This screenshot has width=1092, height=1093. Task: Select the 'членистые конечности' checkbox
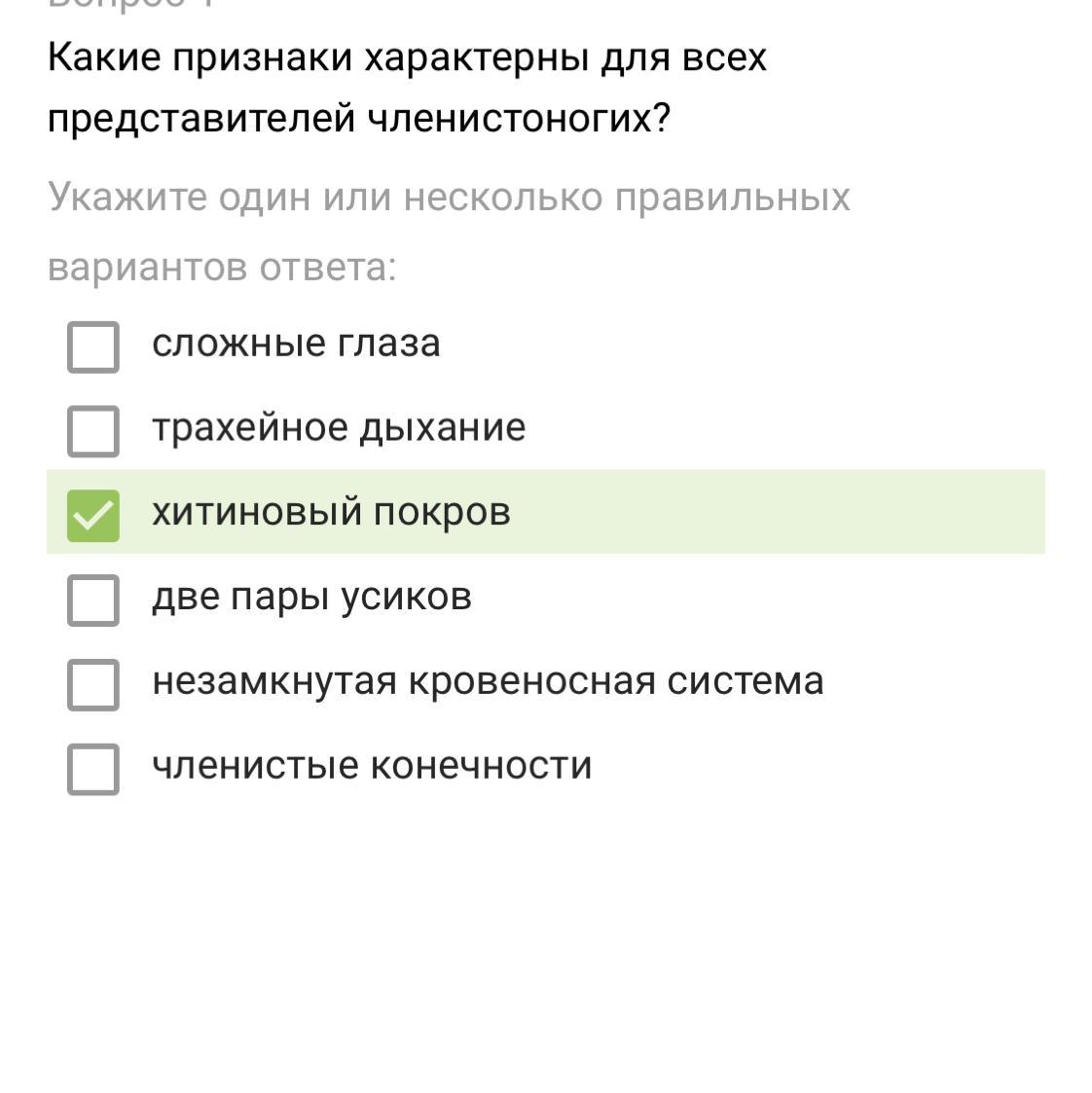coord(93,769)
